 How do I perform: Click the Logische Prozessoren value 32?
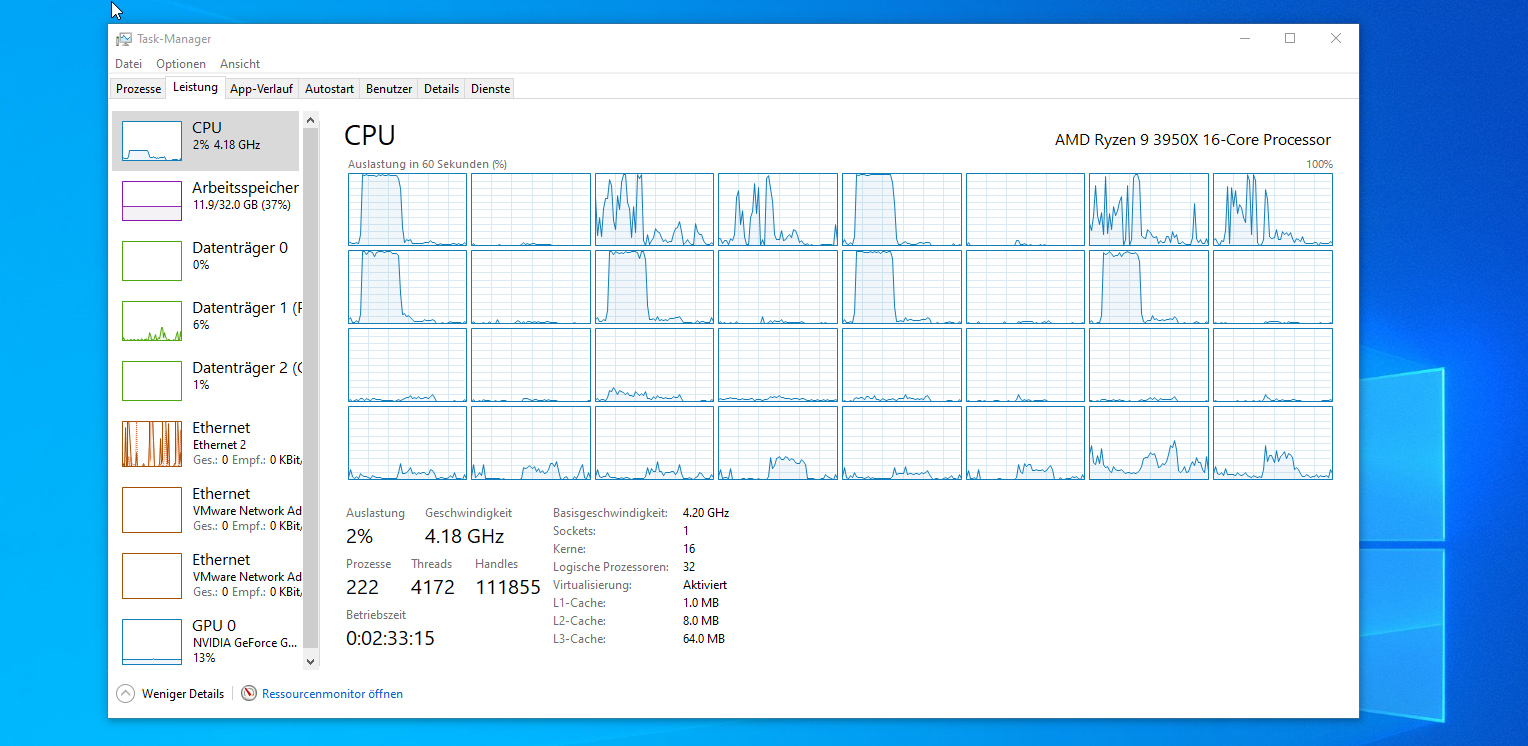tap(689, 567)
